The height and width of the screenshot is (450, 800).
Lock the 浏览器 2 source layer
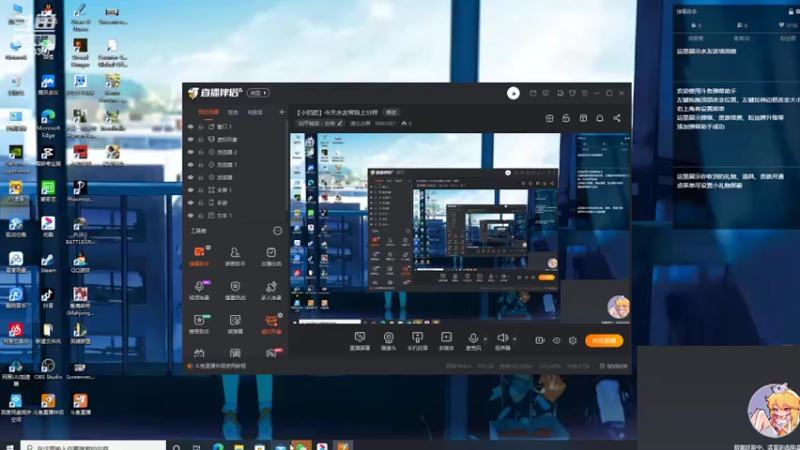click(x=201, y=152)
